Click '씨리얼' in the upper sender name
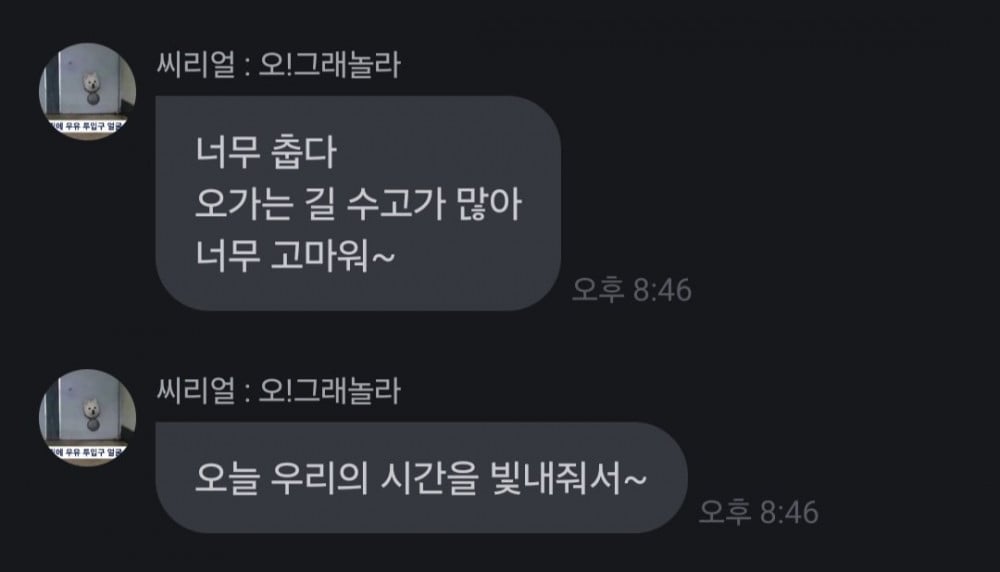Screen dimensions: 1000x572 pyautogui.click(x=196, y=65)
